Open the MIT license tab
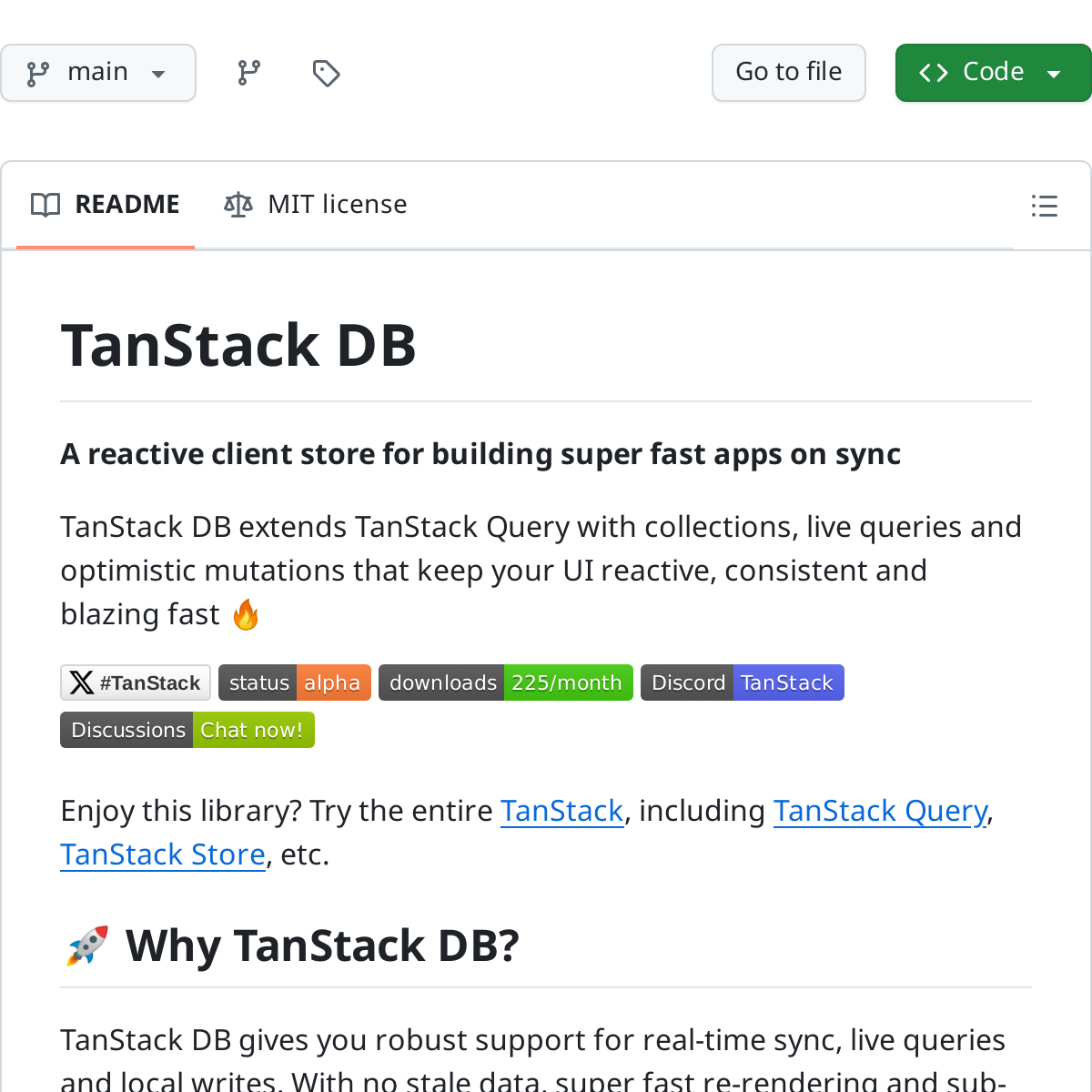Viewport: 1092px width, 1092px height. pos(337,204)
